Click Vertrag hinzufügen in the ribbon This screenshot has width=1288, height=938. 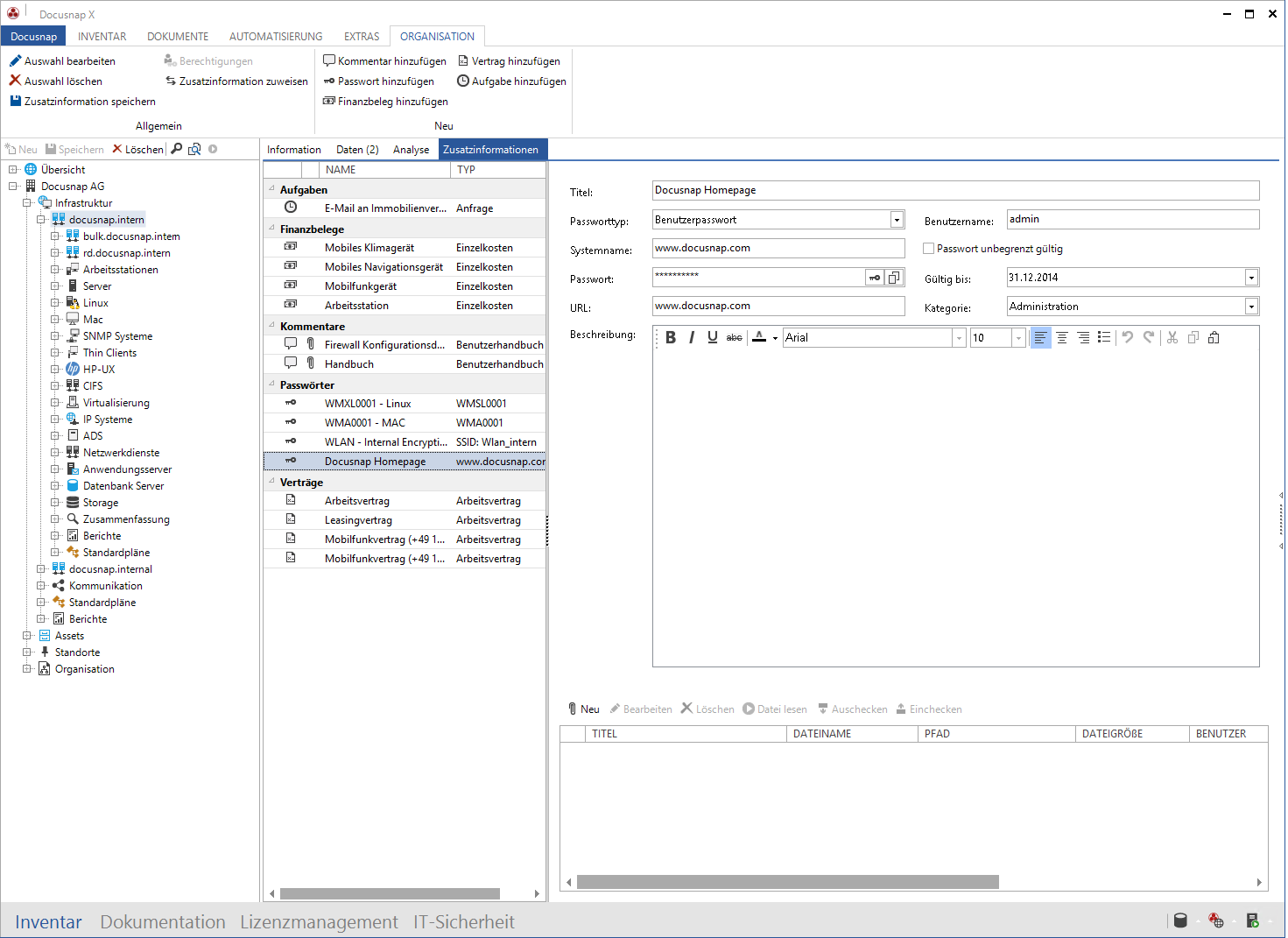(x=510, y=61)
